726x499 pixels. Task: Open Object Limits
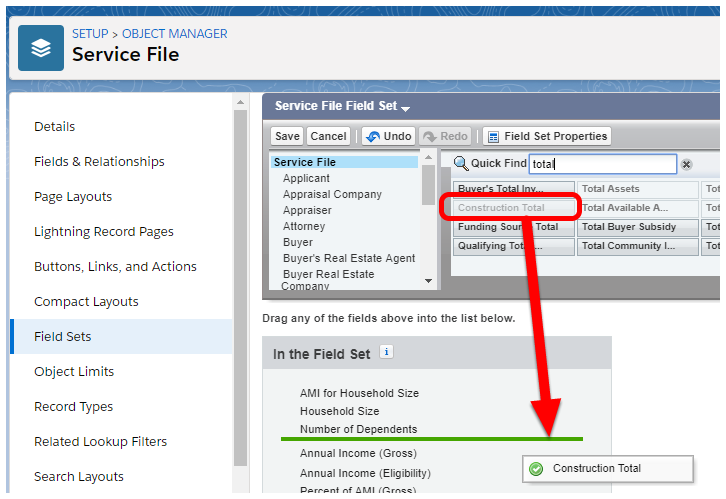tap(74, 371)
